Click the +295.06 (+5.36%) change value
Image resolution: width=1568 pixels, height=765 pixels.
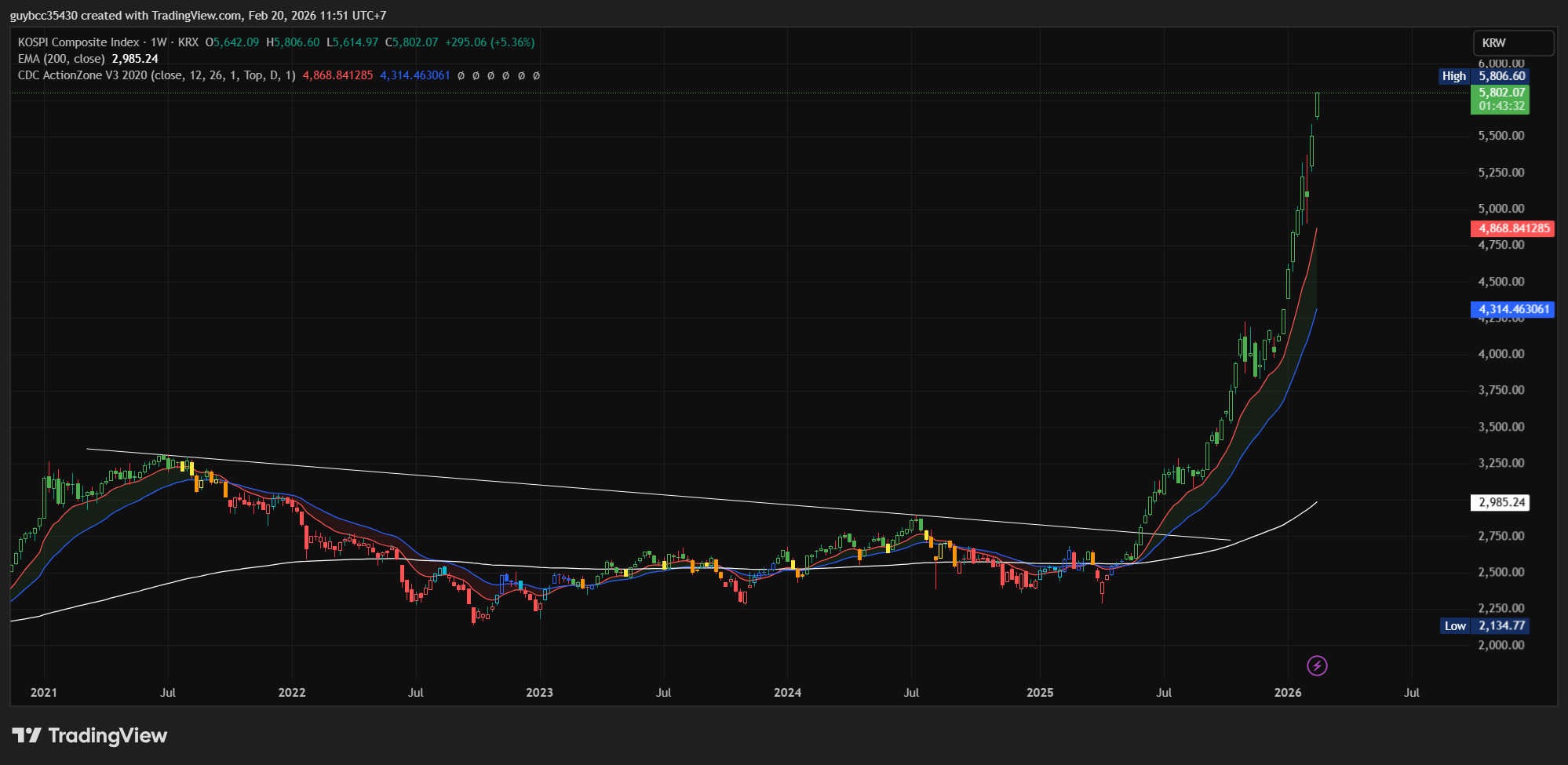[x=490, y=42]
